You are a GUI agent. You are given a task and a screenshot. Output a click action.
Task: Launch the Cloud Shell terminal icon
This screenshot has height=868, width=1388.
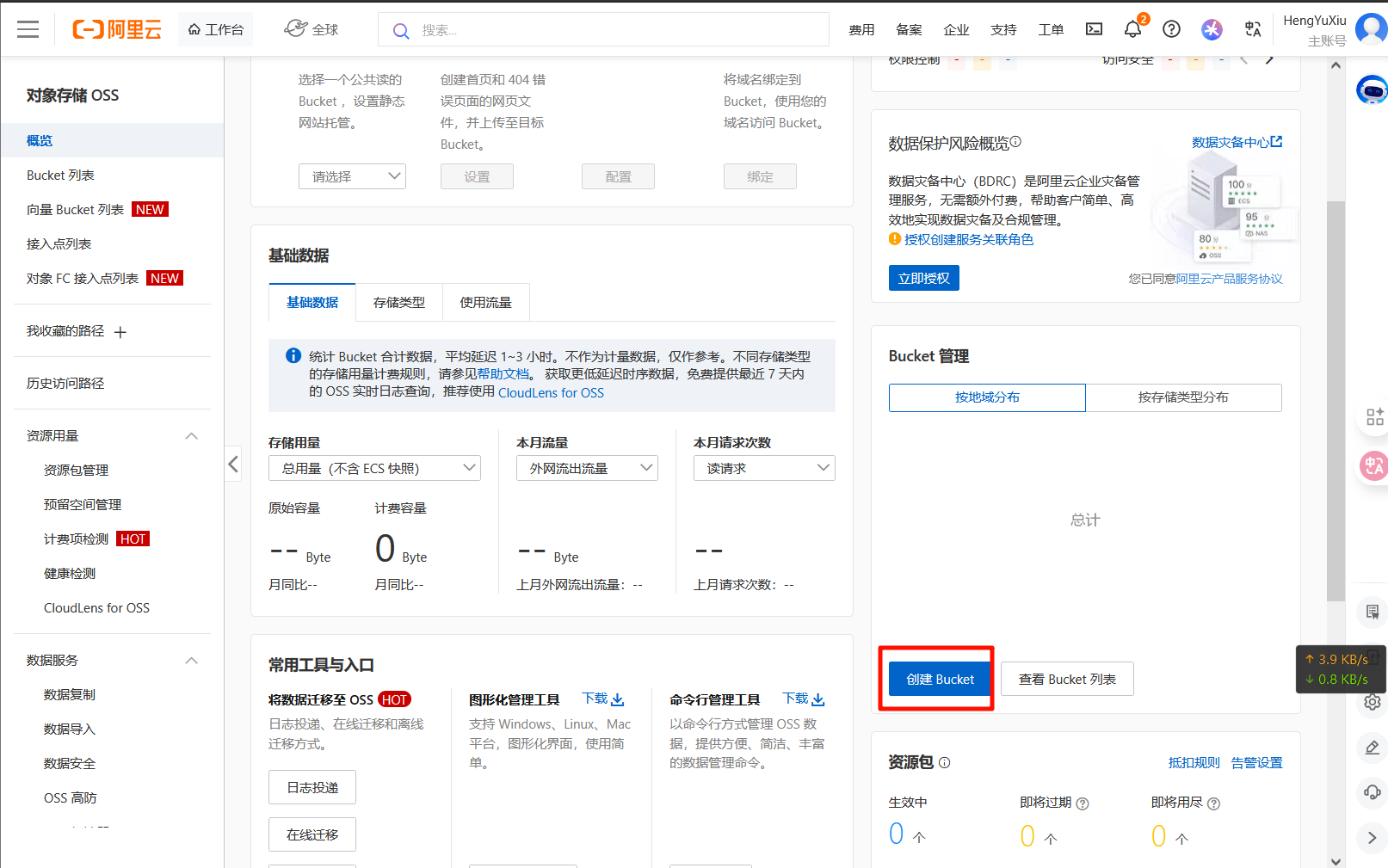(1094, 29)
